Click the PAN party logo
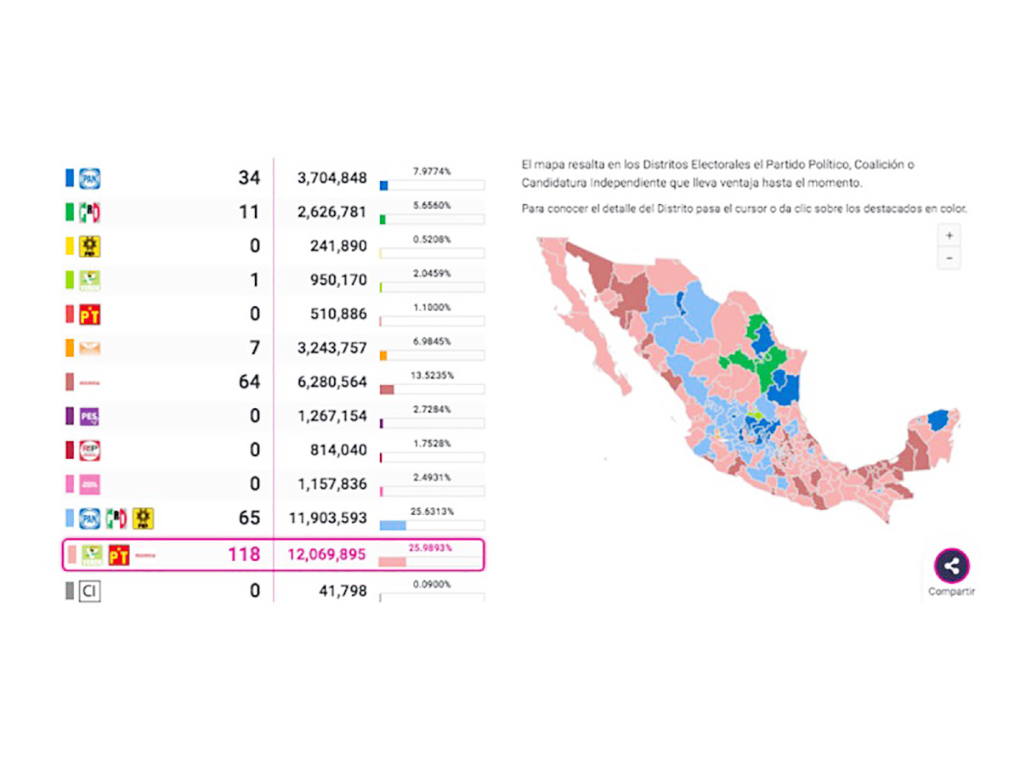This screenshot has width=1020, height=765. (90, 179)
